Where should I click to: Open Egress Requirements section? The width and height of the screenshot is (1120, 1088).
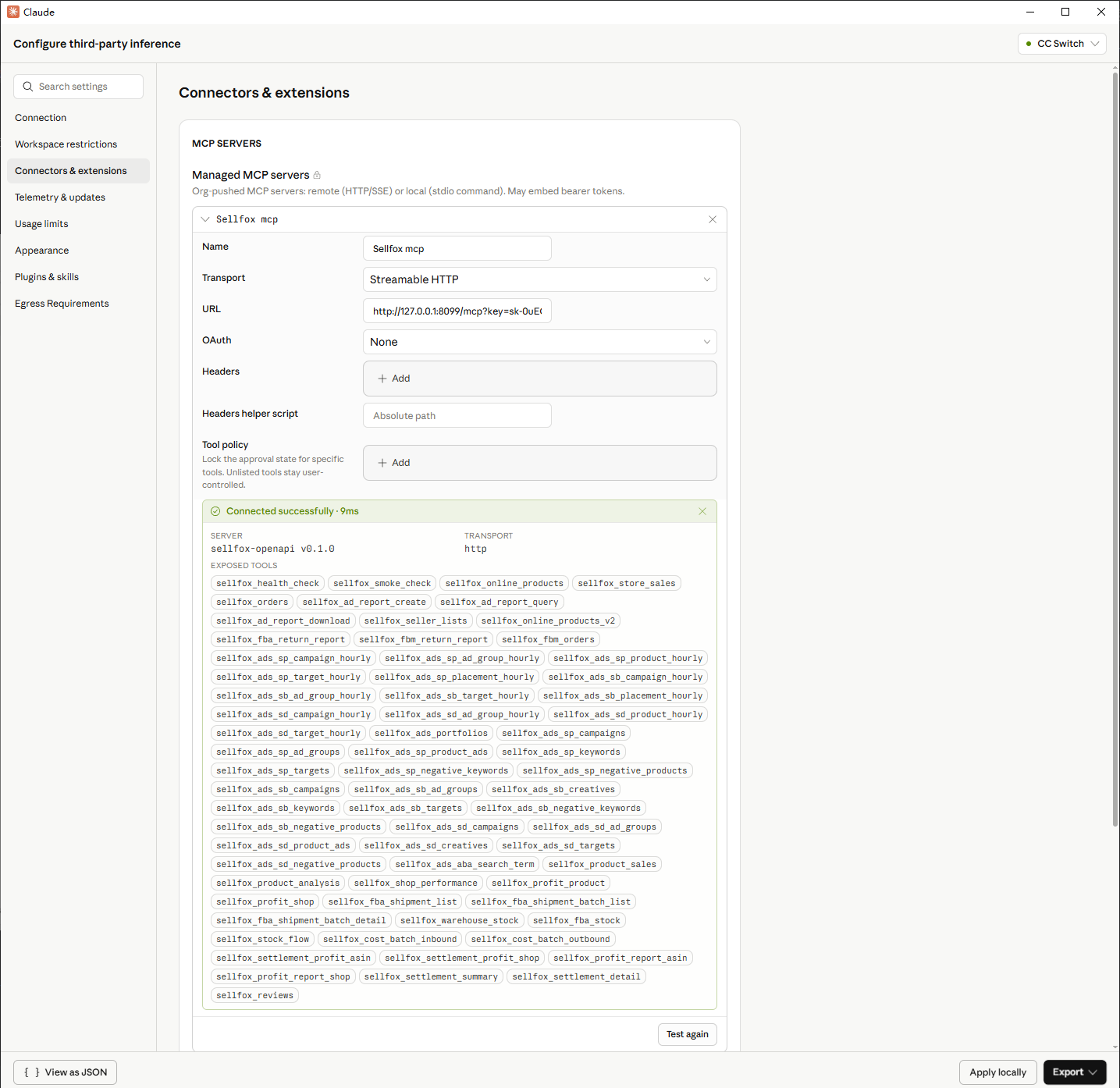click(x=78, y=304)
